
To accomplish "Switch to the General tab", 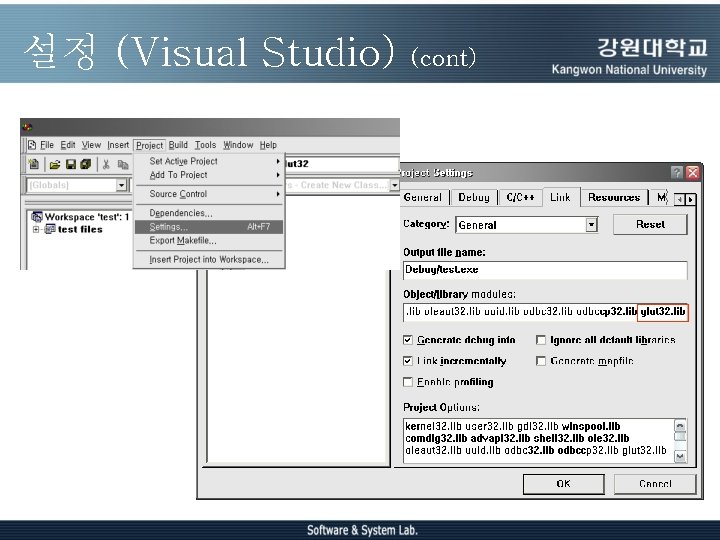I will coord(423,197).
